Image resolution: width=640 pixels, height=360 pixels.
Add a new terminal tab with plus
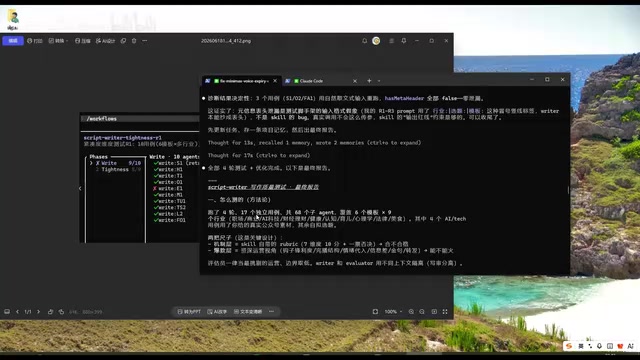click(x=369, y=81)
